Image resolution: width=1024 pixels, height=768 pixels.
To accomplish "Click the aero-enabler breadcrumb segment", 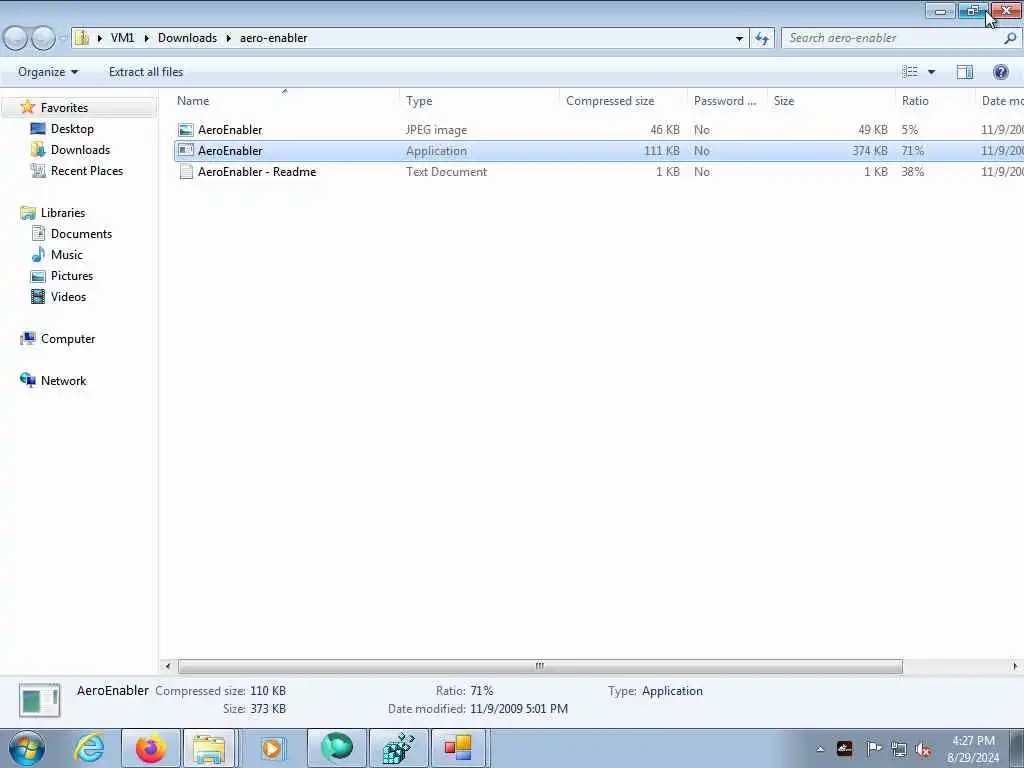I will point(274,38).
